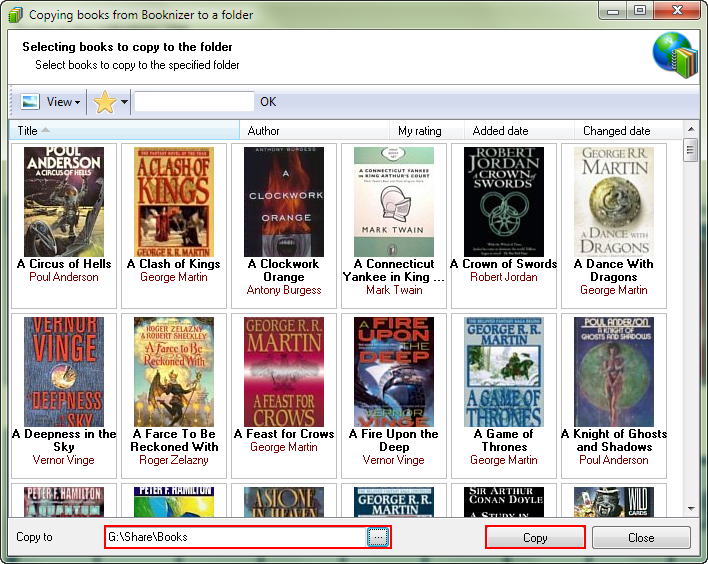Maximize the Copying books window
Screen dimensions: 708x564
point(639,10)
